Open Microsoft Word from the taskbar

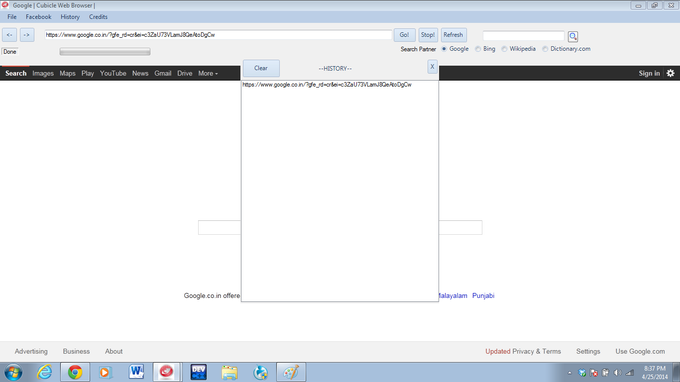pyautogui.click(x=136, y=372)
